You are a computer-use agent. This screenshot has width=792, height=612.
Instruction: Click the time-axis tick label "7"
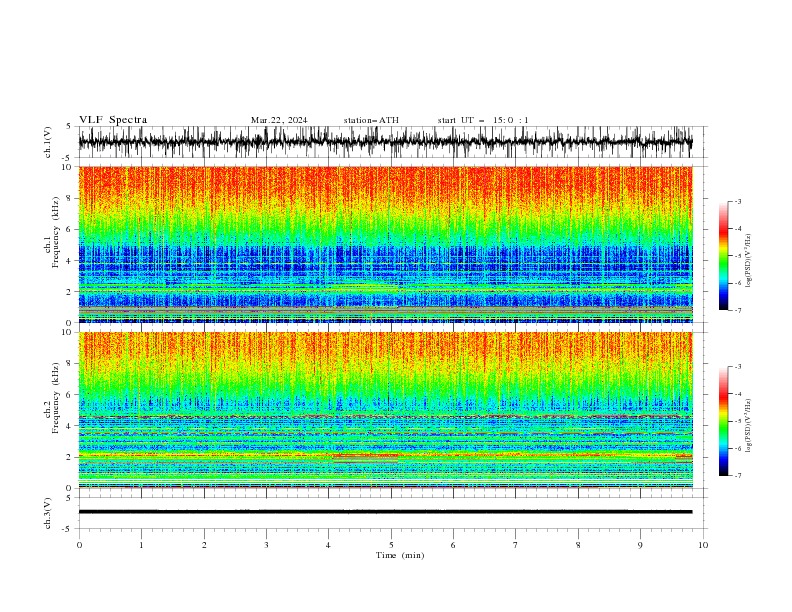(516, 545)
